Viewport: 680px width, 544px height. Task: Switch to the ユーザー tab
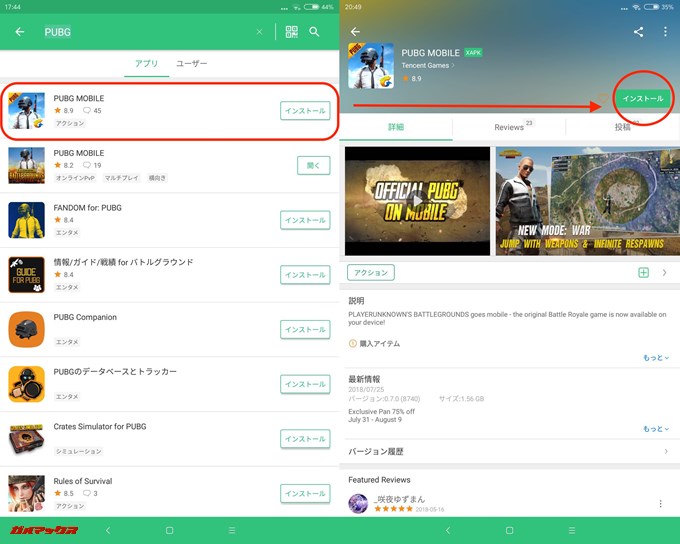pyautogui.click(x=192, y=64)
